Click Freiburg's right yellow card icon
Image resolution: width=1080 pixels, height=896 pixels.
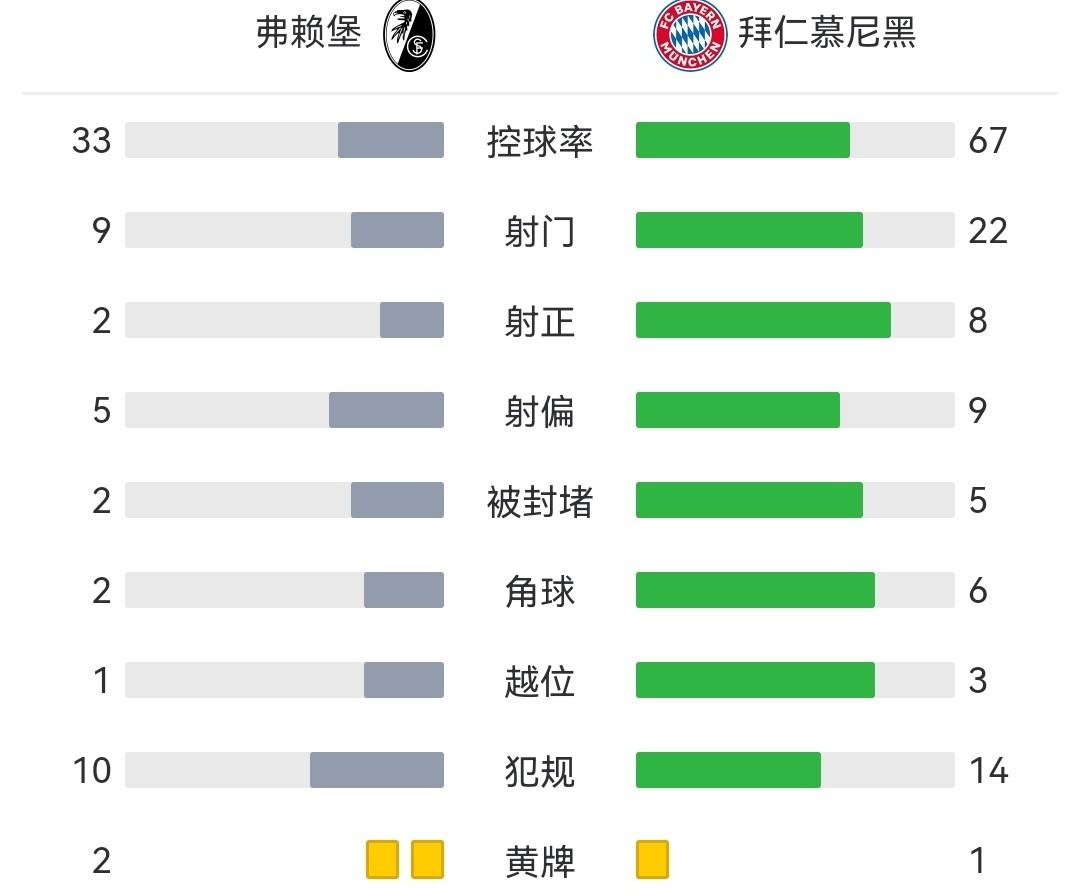coord(427,859)
